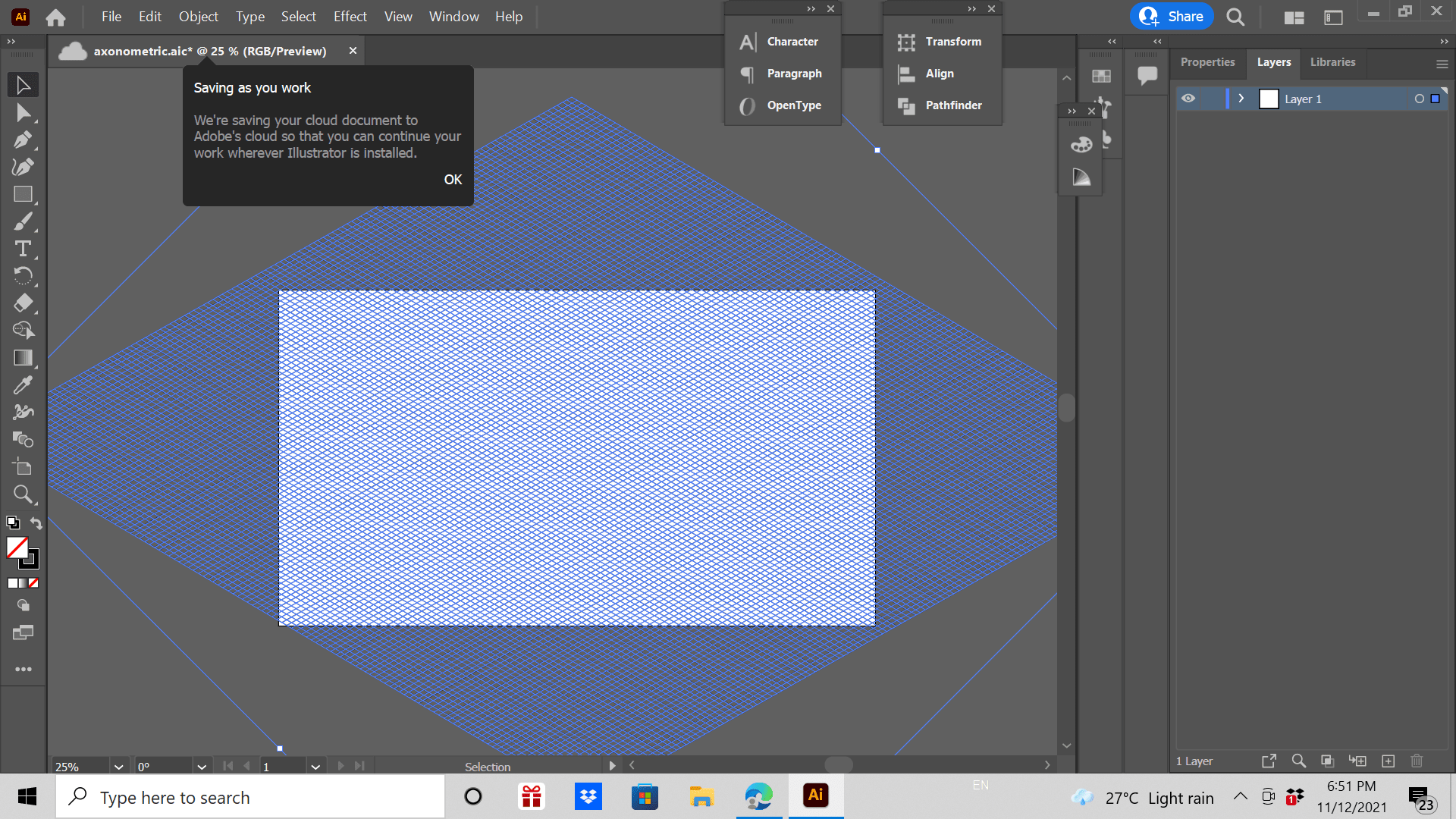Viewport: 1456px width, 819px height.
Task: Open the Comments panel icon
Action: tap(1147, 75)
